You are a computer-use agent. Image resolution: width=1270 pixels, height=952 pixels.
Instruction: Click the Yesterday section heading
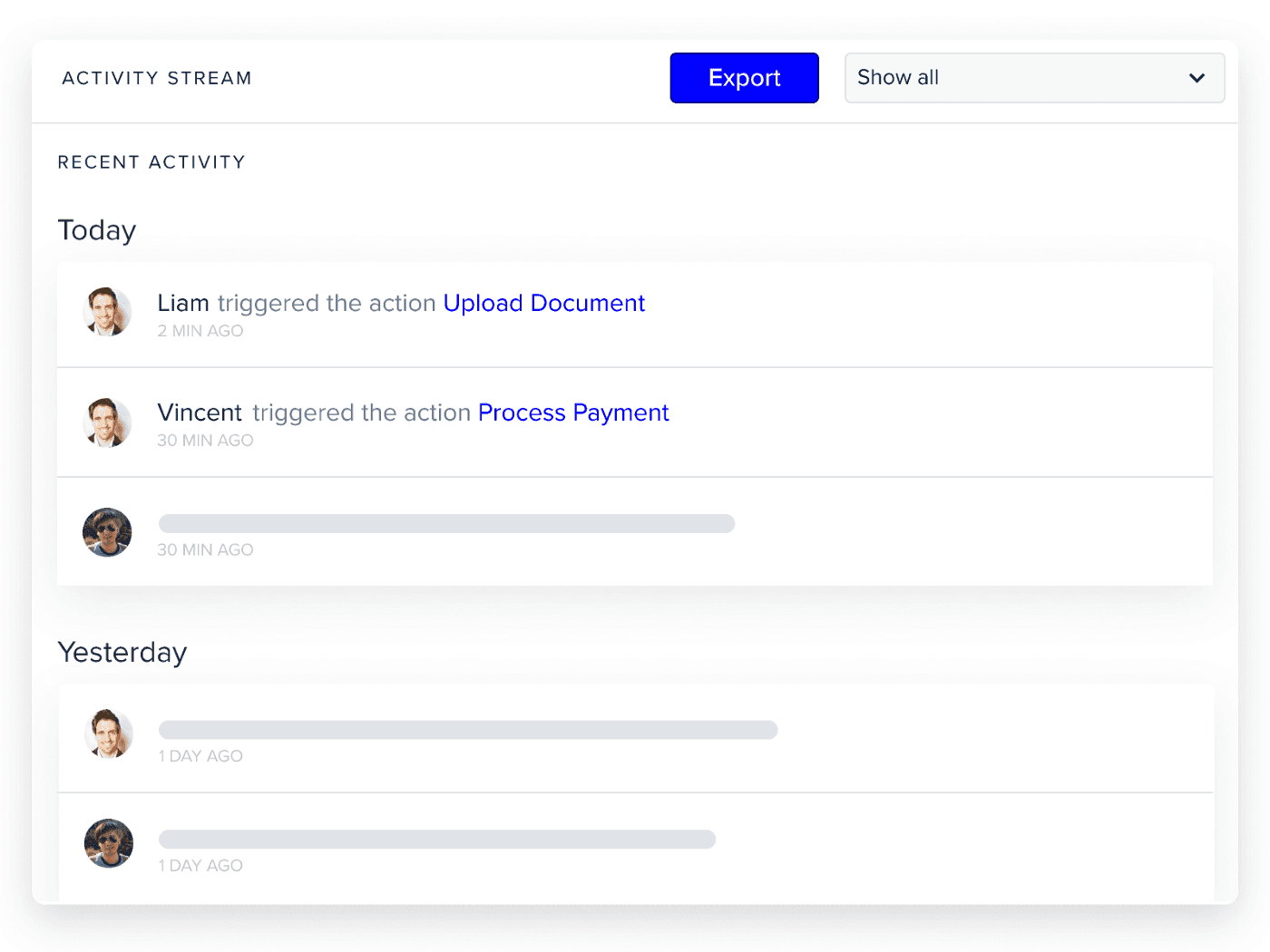pyautogui.click(x=122, y=653)
